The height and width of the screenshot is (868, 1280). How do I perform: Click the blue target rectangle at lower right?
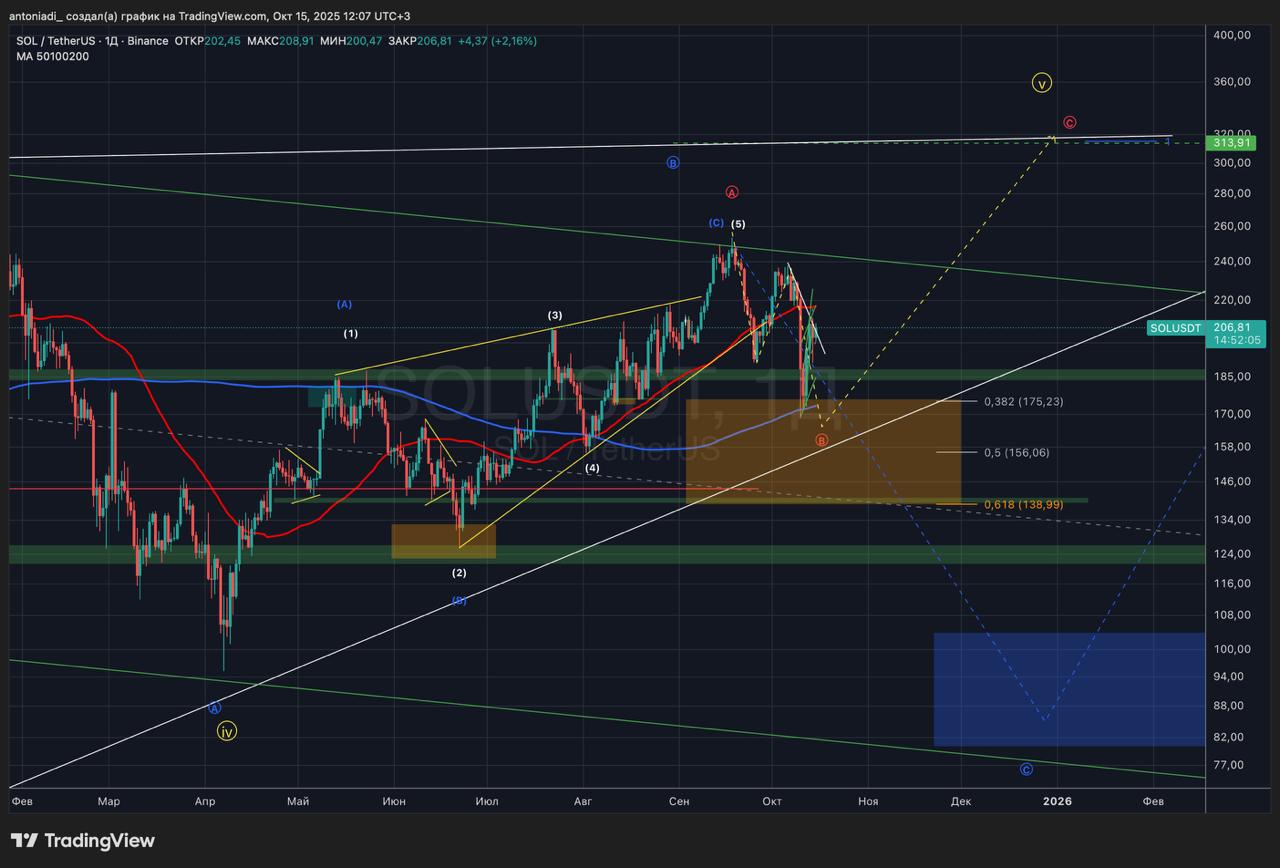point(1068,689)
